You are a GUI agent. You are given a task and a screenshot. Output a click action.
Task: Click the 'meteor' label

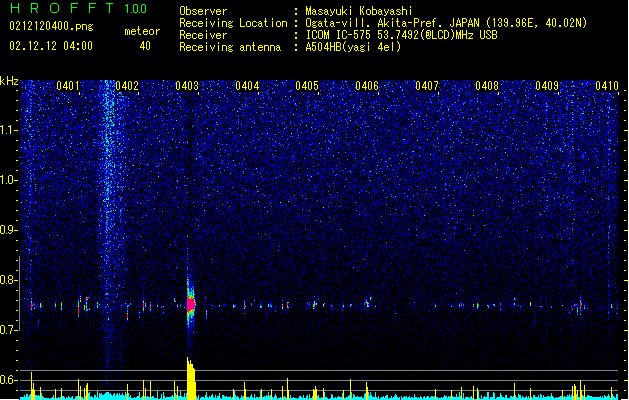142,31
